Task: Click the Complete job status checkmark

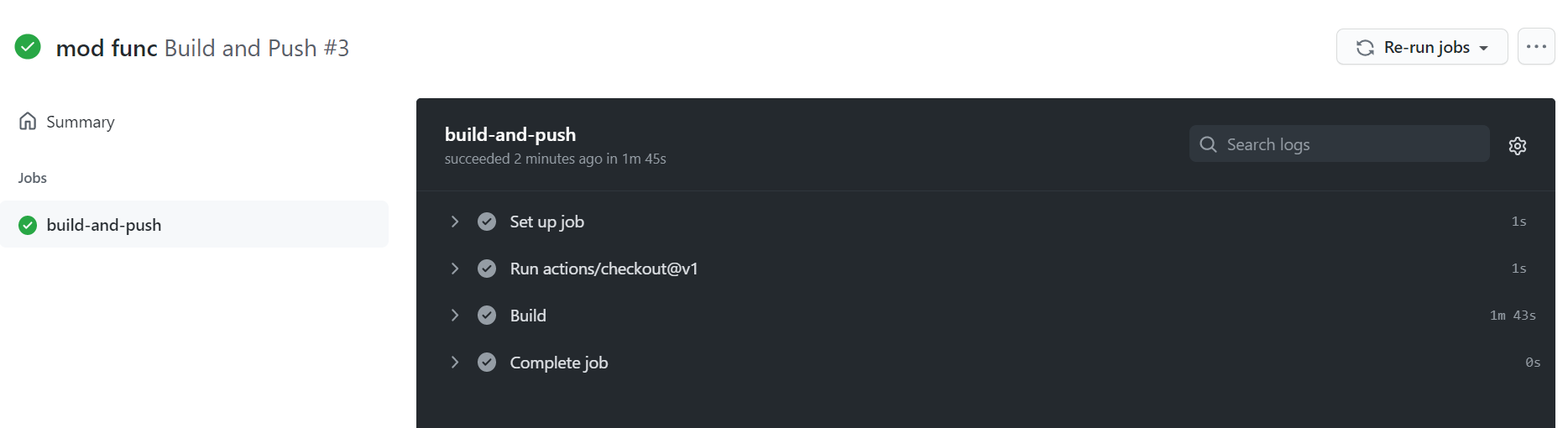Action: tap(487, 363)
